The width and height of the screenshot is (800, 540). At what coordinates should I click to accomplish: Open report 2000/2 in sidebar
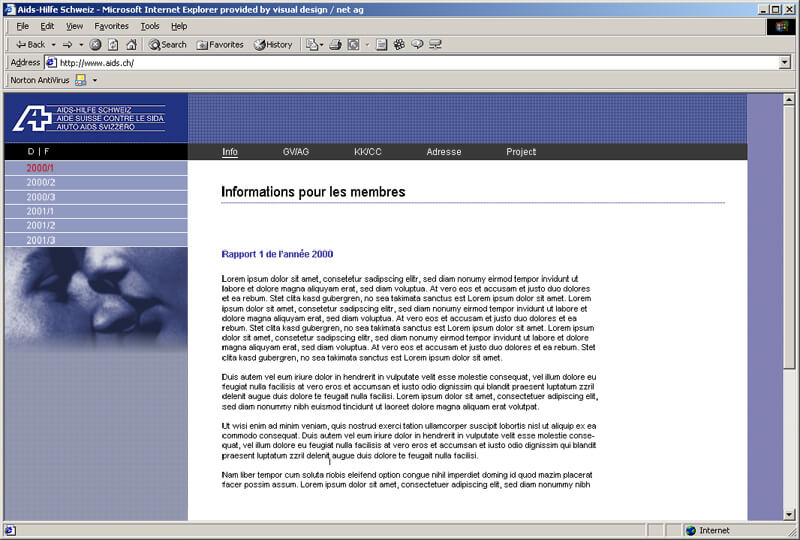pos(96,183)
